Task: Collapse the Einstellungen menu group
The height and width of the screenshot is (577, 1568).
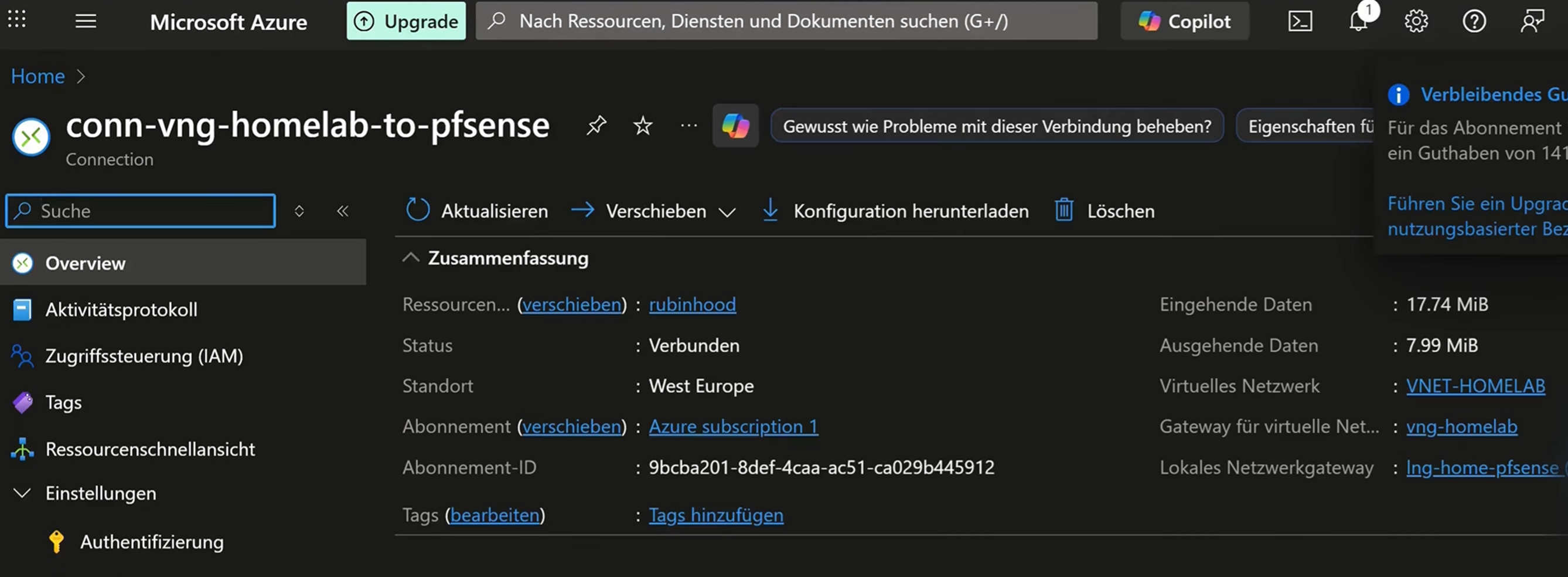Action: tap(22, 493)
